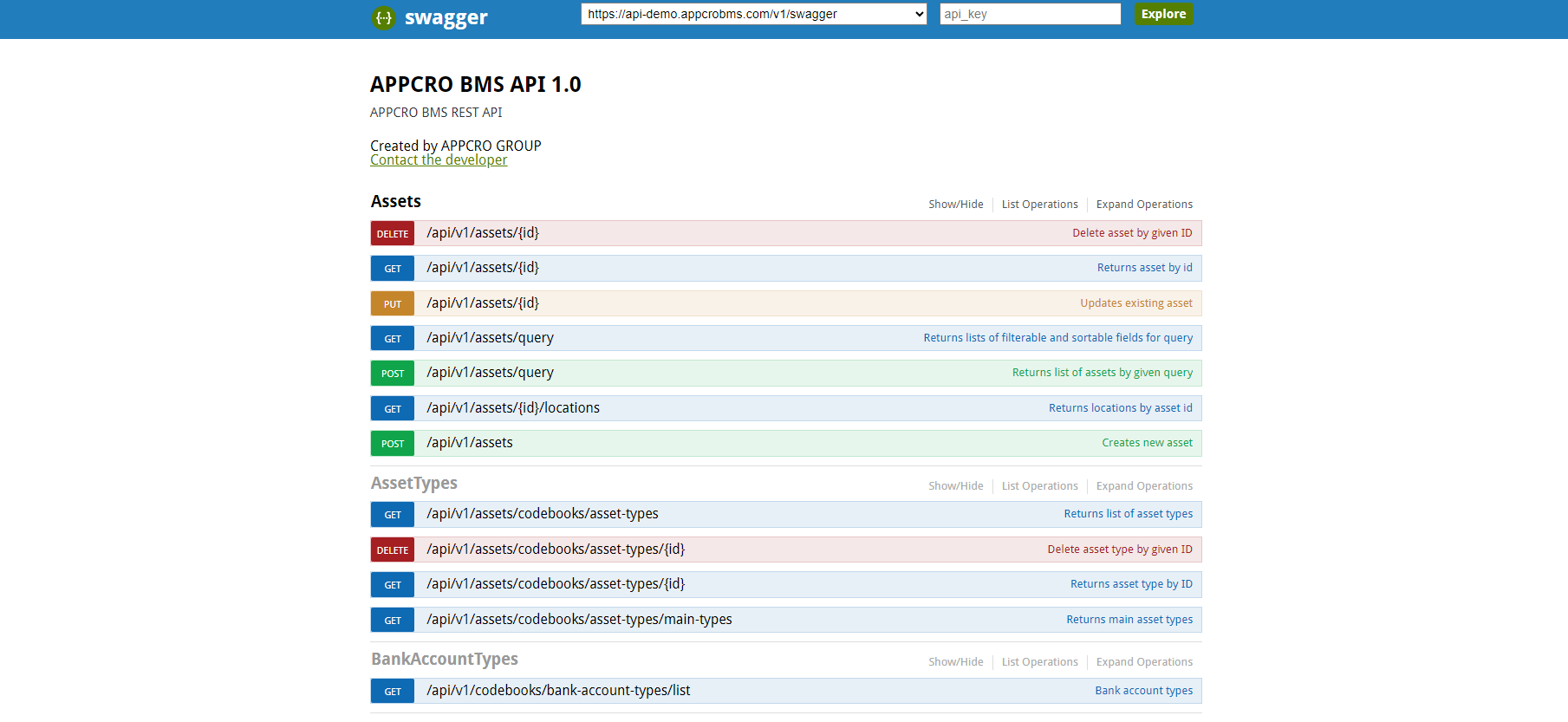Click the Assets section heading

click(x=396, y=201)
